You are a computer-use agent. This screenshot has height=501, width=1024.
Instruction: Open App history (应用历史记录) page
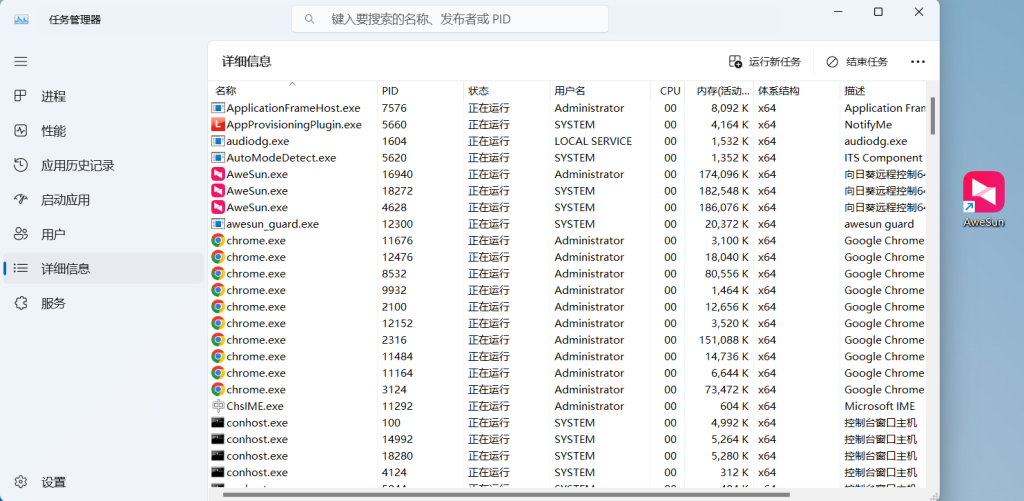[x=77, y=165]
